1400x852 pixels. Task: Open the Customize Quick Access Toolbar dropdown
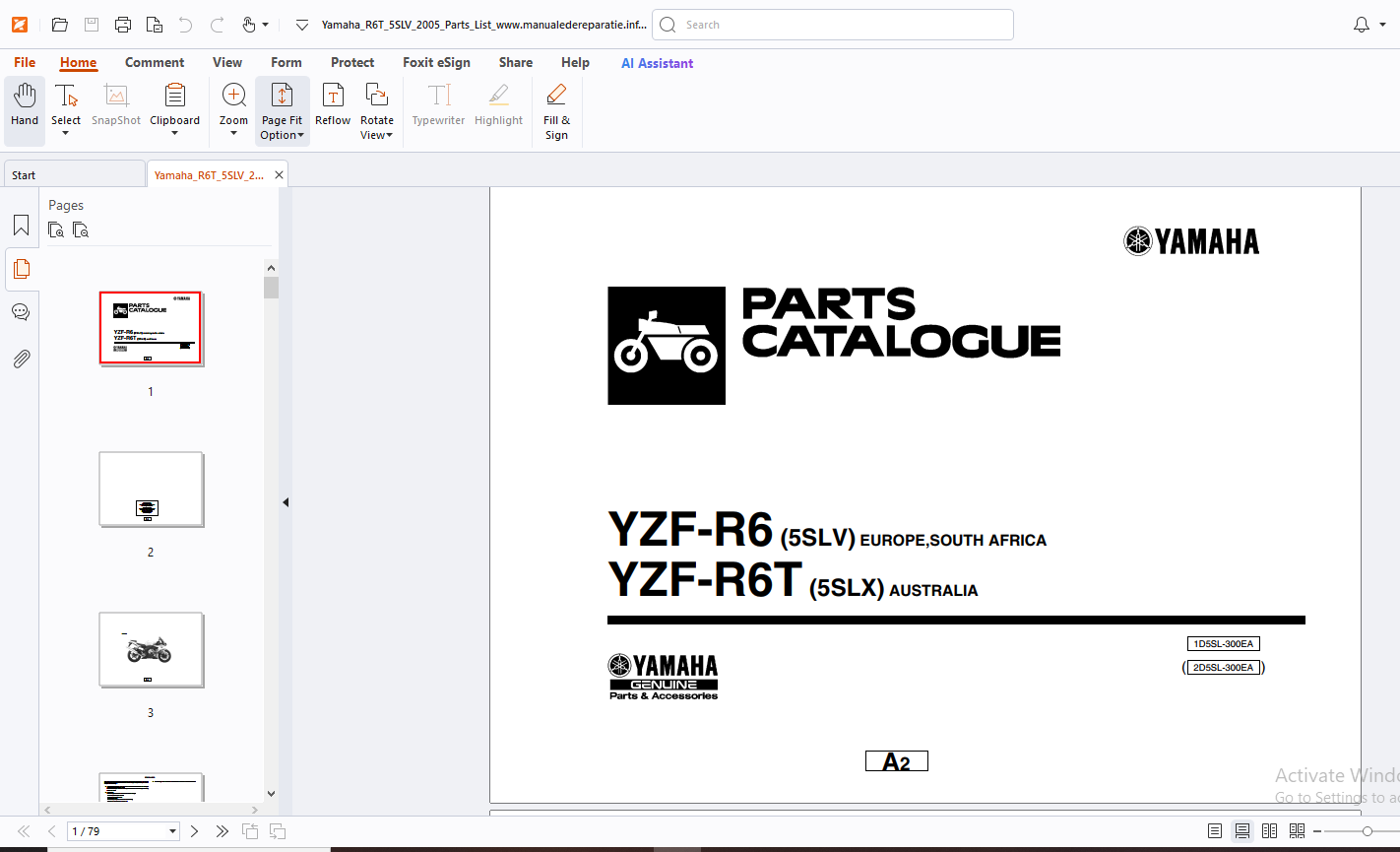[302, 25]
